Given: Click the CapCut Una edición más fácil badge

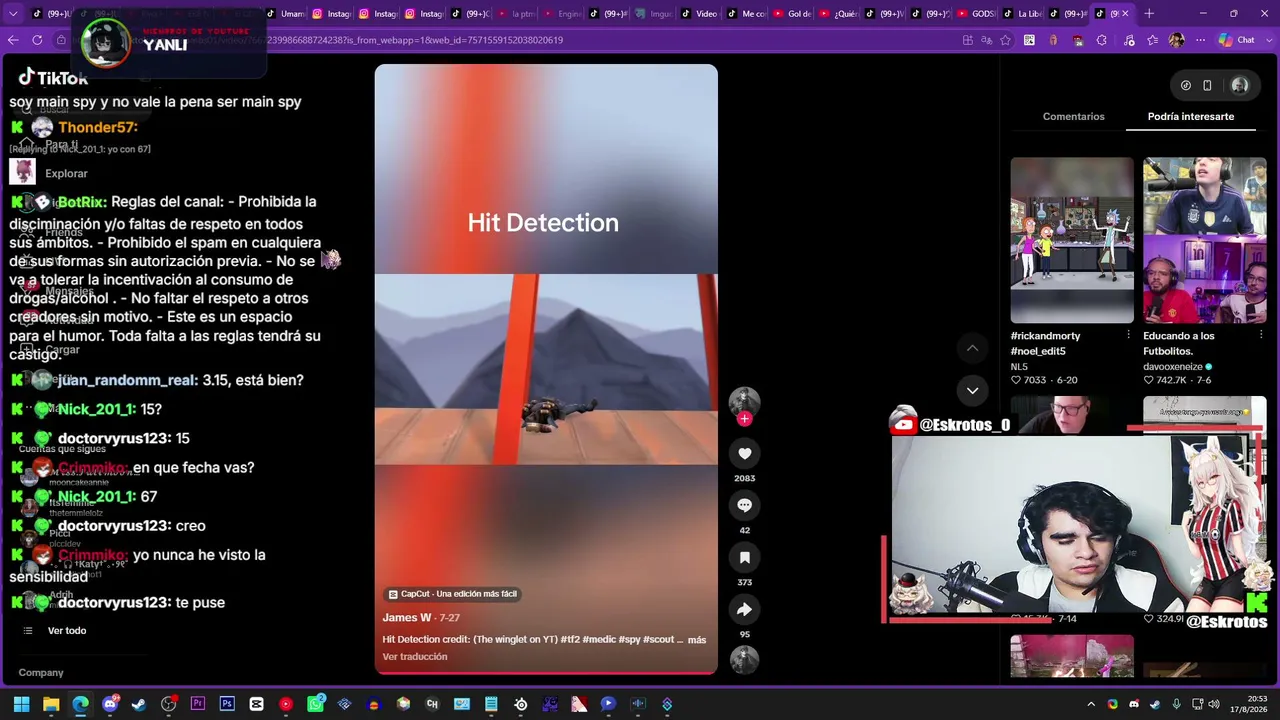Looking at the screenshot, I should (x=453, y=594).
